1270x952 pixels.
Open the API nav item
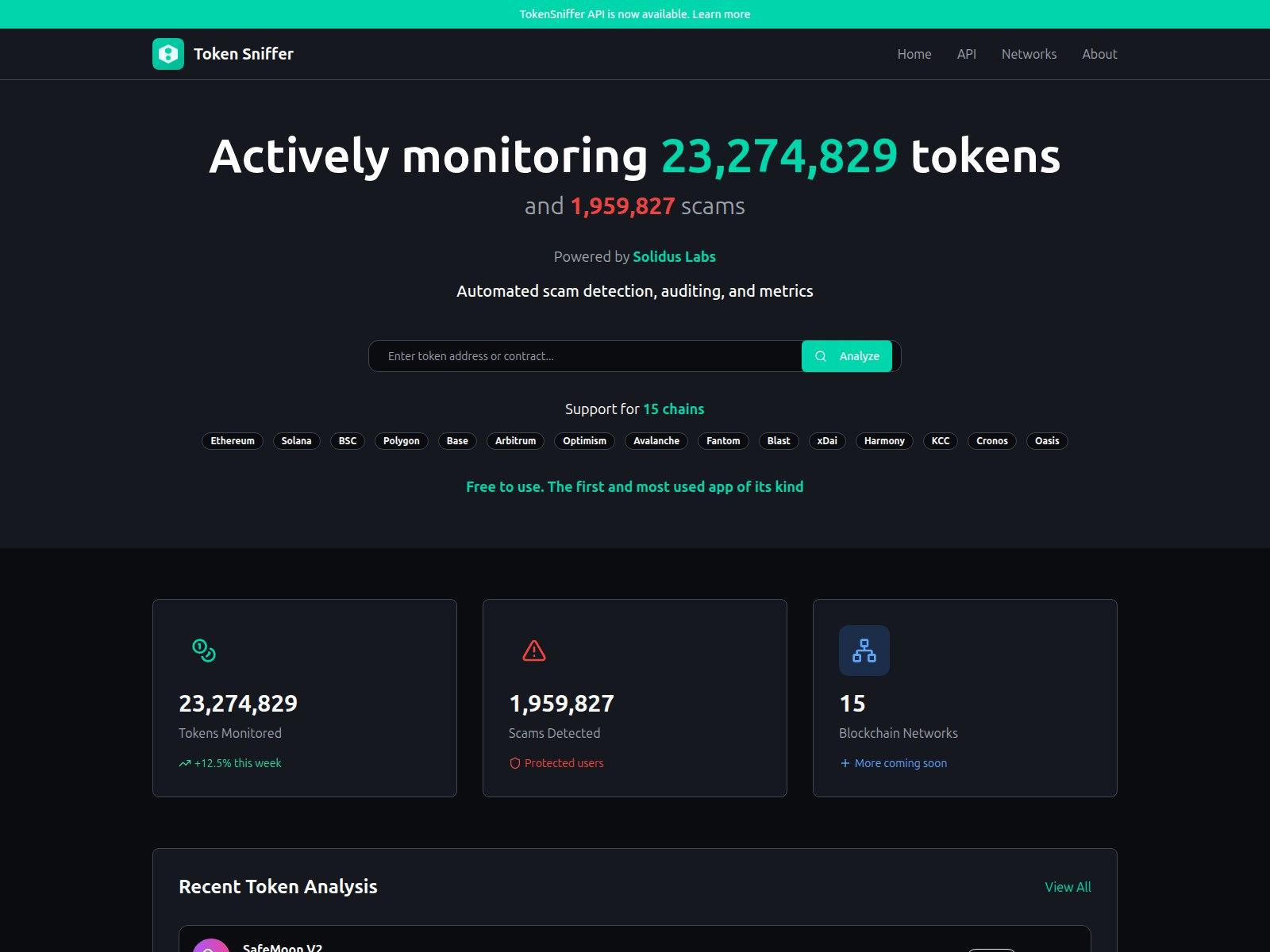pyautogui.click(x=967, y=54)
